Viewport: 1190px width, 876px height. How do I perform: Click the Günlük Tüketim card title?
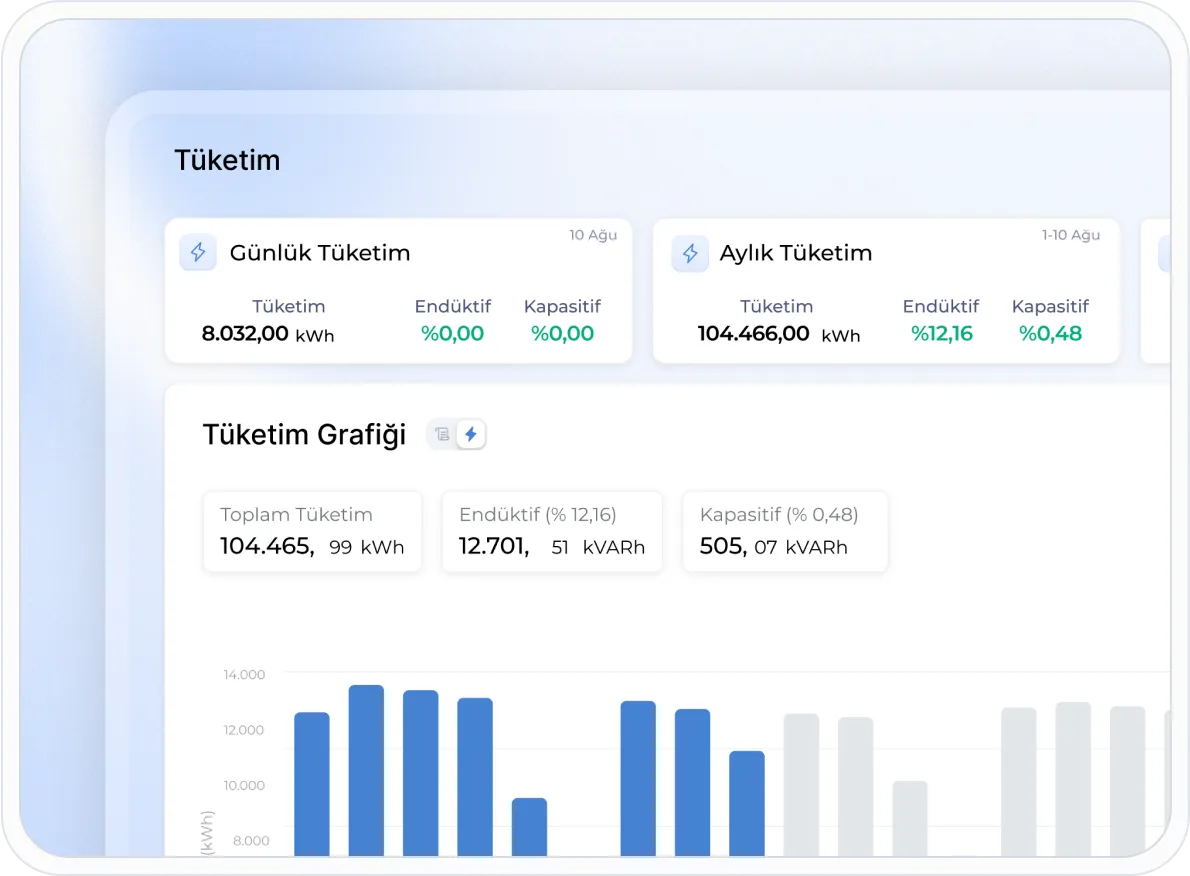(x=320, y=253)
